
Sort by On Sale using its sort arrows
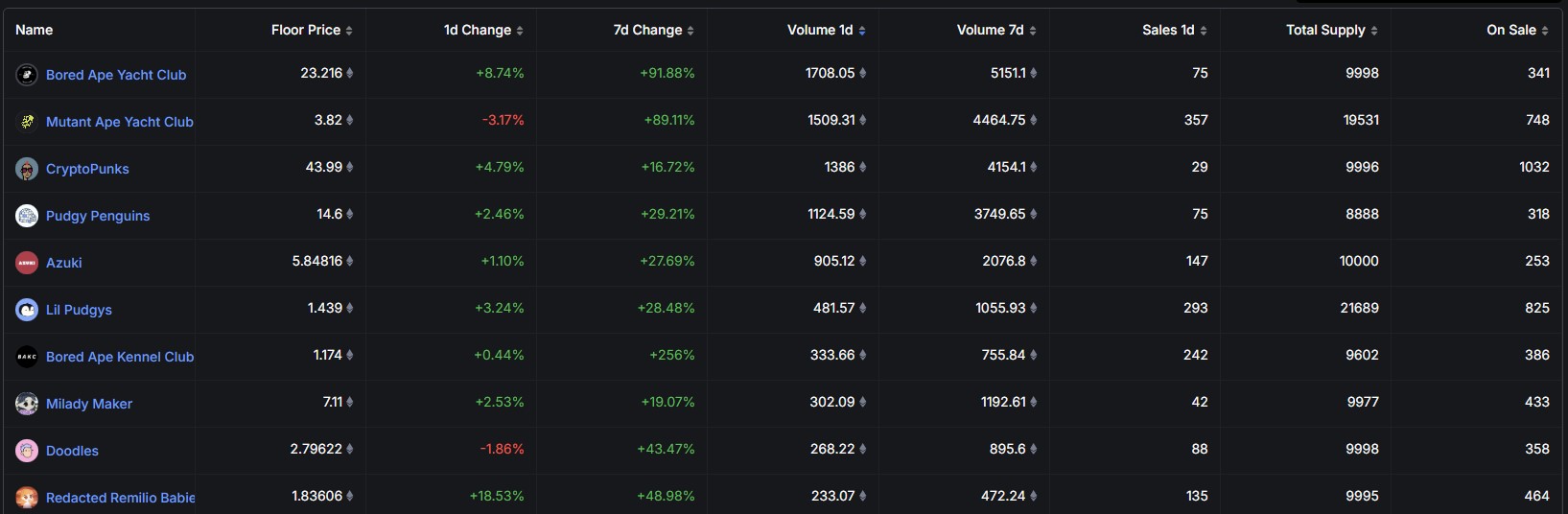pyautogui.click(x=1545, y=31)
